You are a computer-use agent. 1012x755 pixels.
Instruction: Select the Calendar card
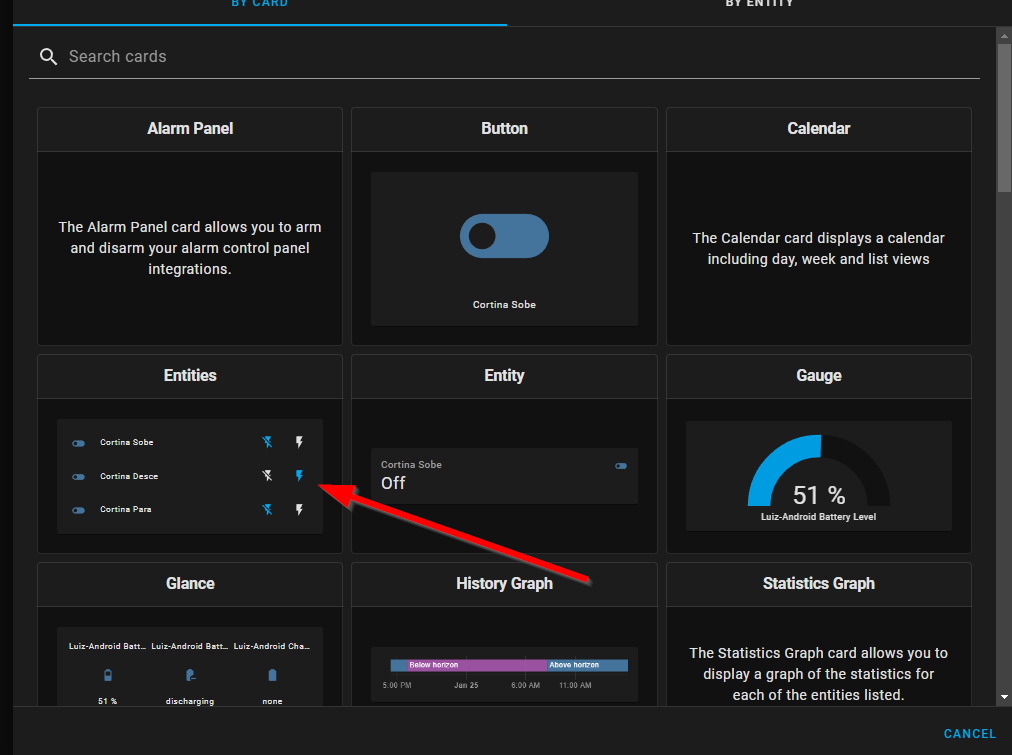pyautogui.click(x=818, y=226)
